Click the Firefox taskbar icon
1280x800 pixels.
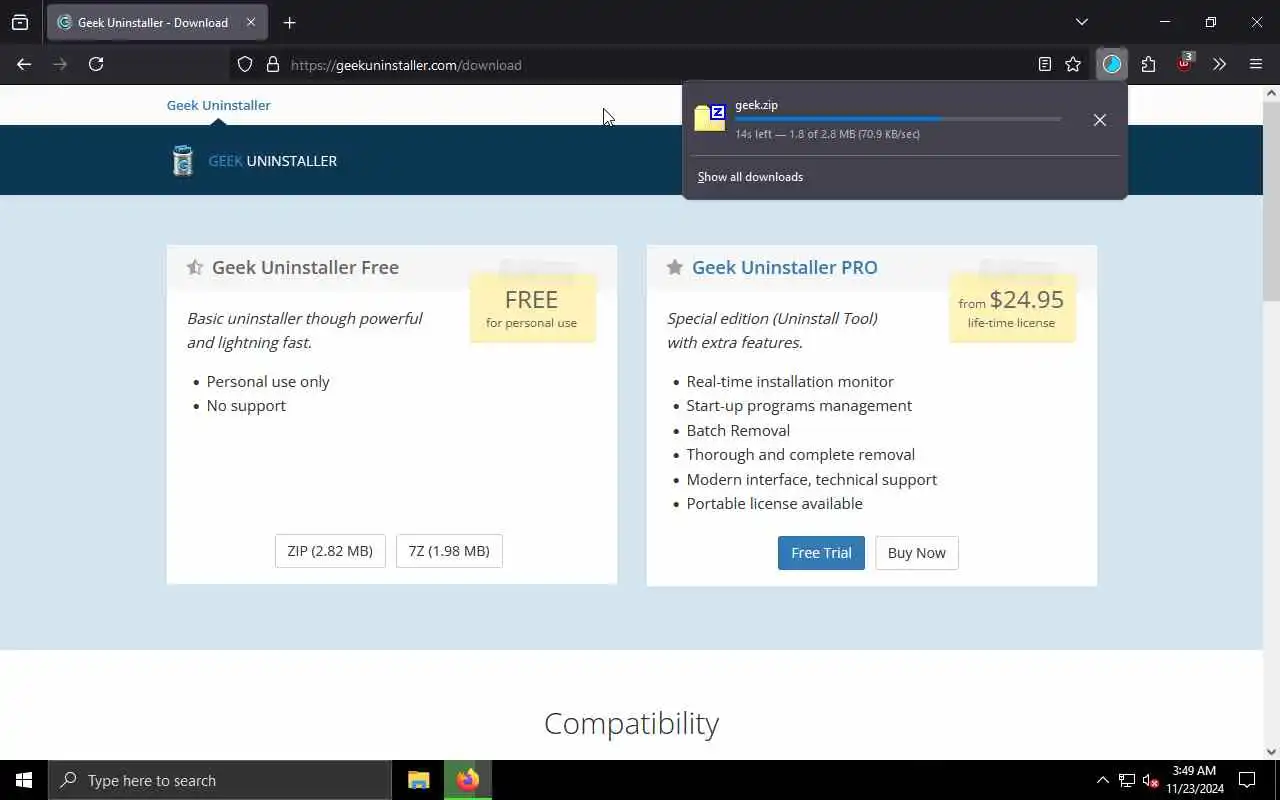tap(468, 780)
